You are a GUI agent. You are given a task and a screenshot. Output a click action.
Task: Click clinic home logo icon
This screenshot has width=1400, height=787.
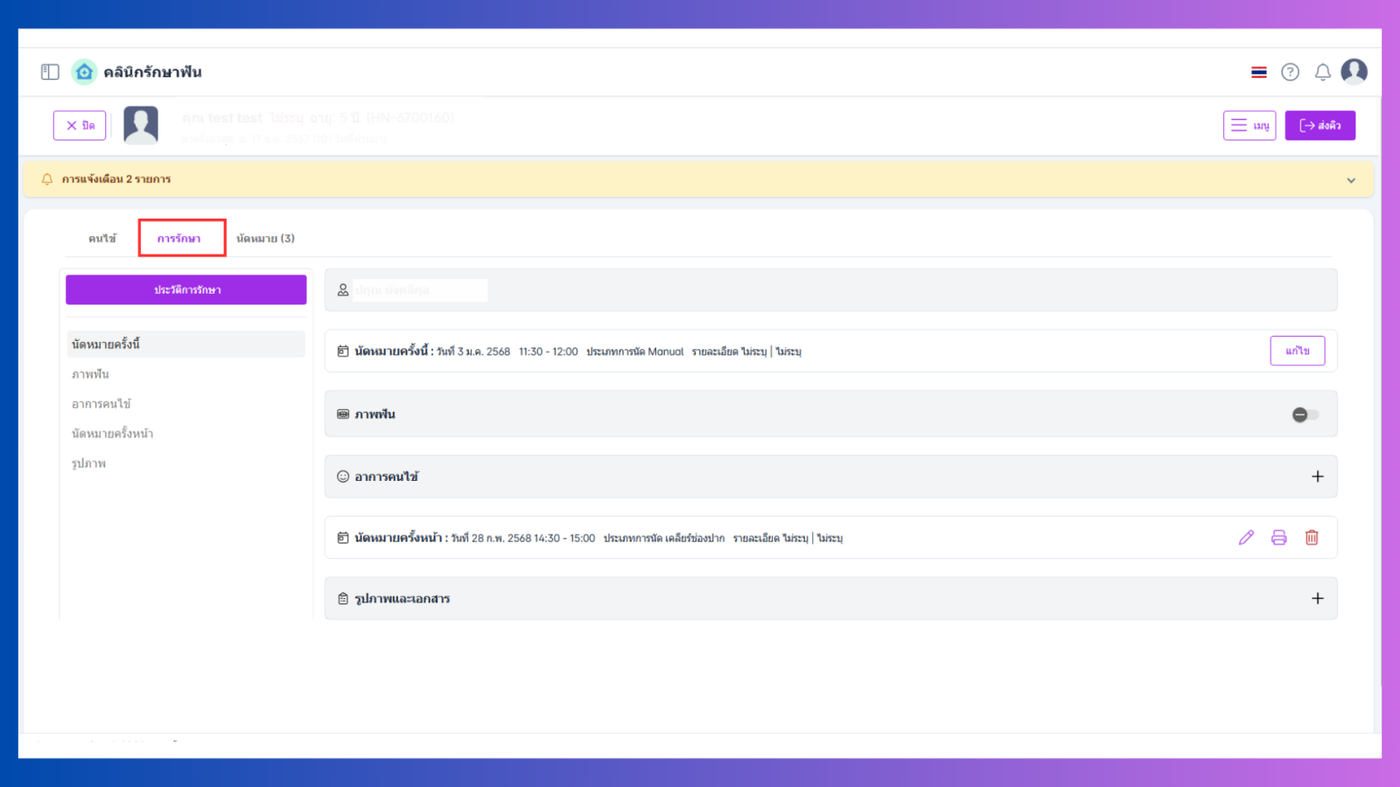pos(85,72)
